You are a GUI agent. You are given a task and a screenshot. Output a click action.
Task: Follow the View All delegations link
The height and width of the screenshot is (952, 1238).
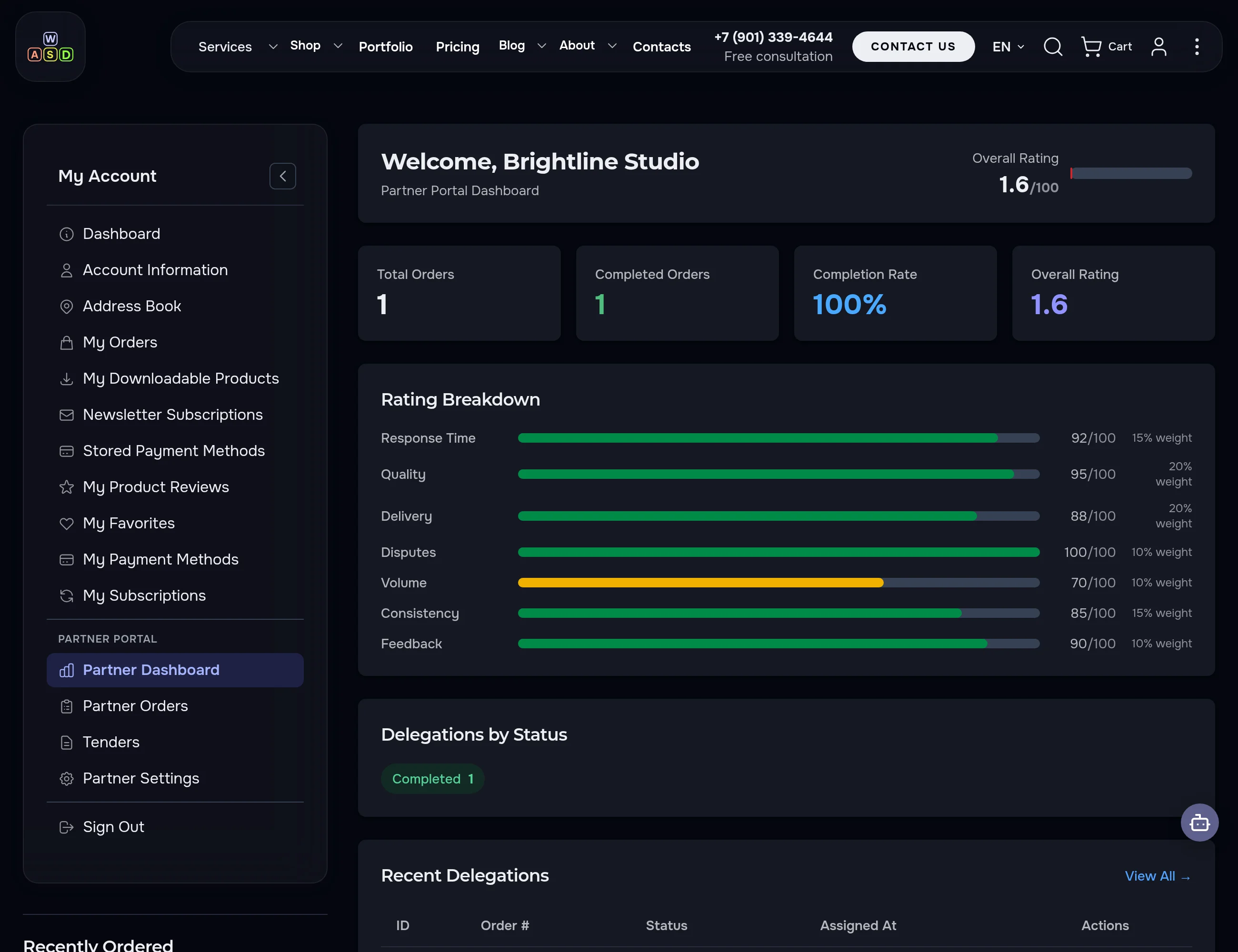pos(1158,876)
